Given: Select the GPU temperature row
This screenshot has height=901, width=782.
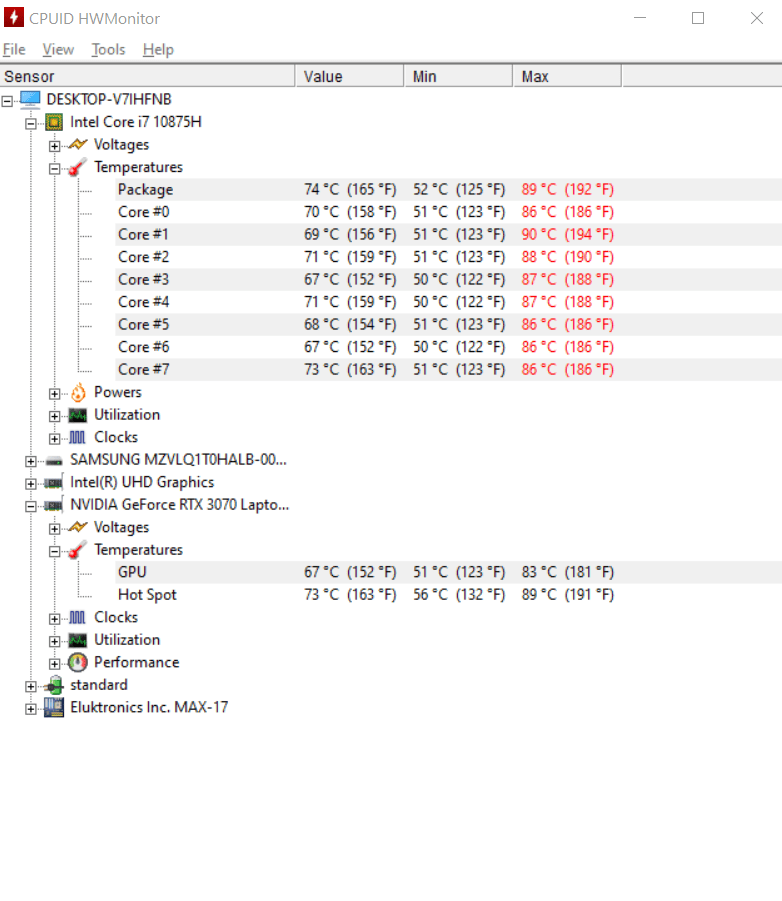Looking at the screenshot, I should [448, 572].
